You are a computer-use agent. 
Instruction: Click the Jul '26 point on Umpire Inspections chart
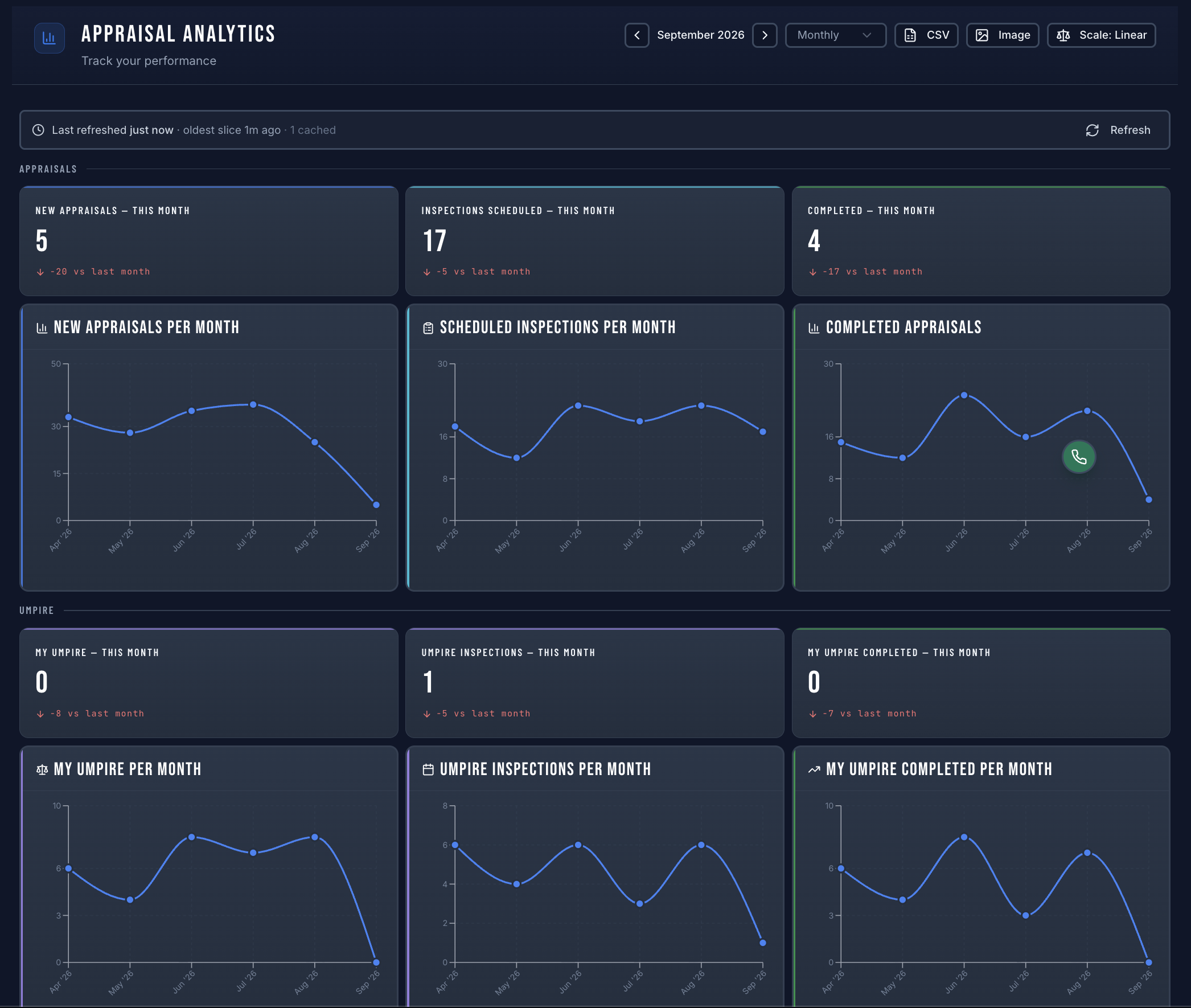[640, 904]
